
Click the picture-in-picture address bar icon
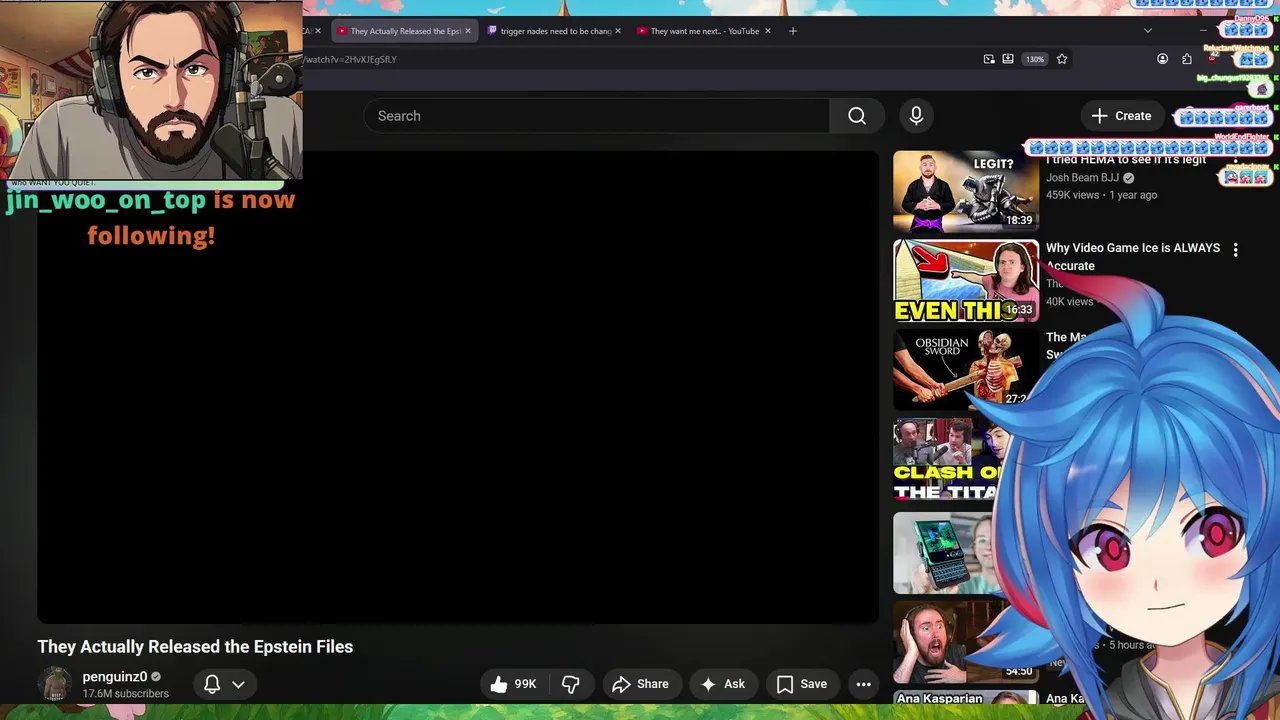point(989,59)
